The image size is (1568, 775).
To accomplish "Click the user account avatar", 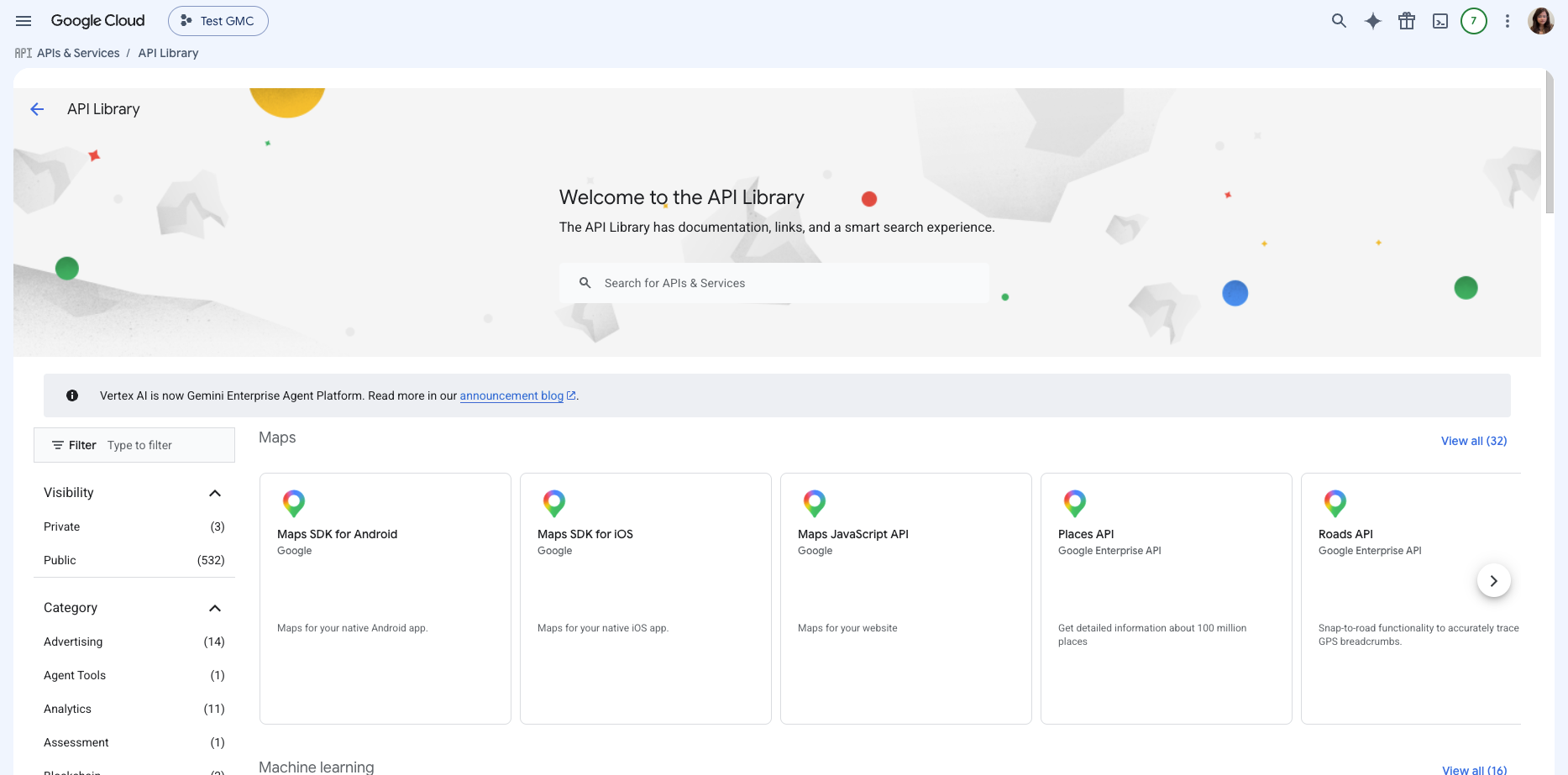I will pos(1541,21).
